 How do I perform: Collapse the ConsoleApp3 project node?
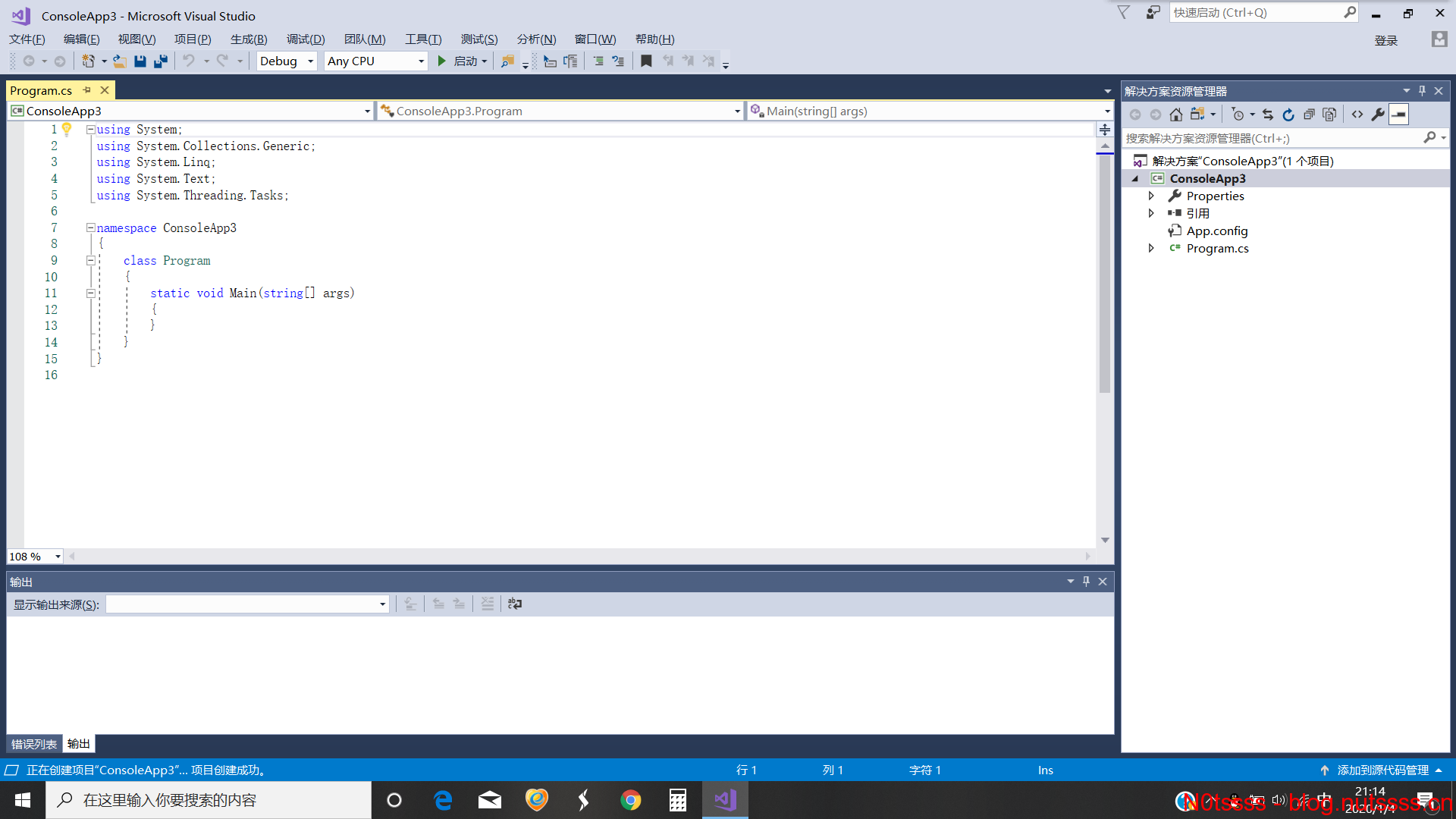1135,179
